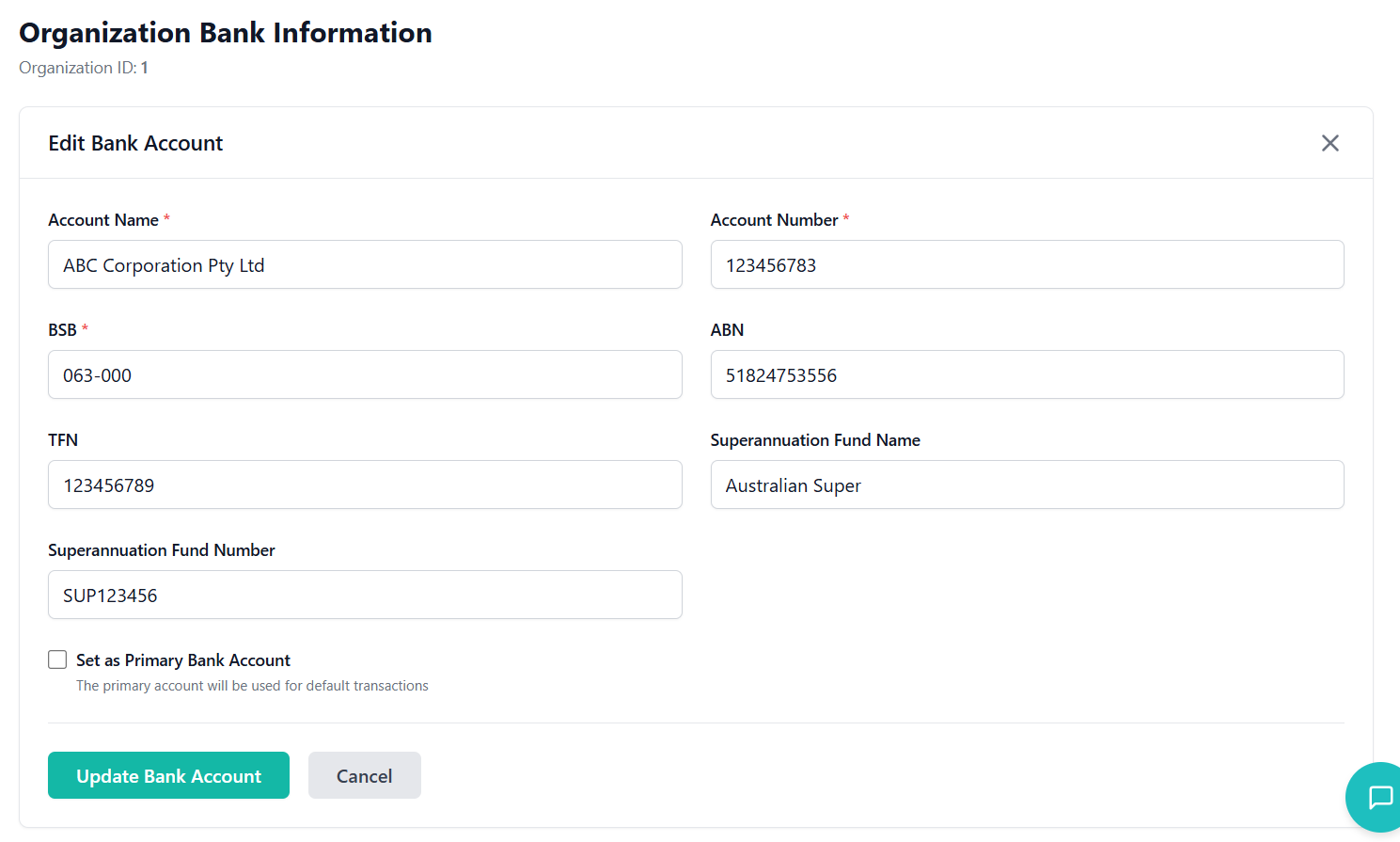Click the Account Number label
The height and width of the screenshot is (842, 1400).
(x=774, y=220)
